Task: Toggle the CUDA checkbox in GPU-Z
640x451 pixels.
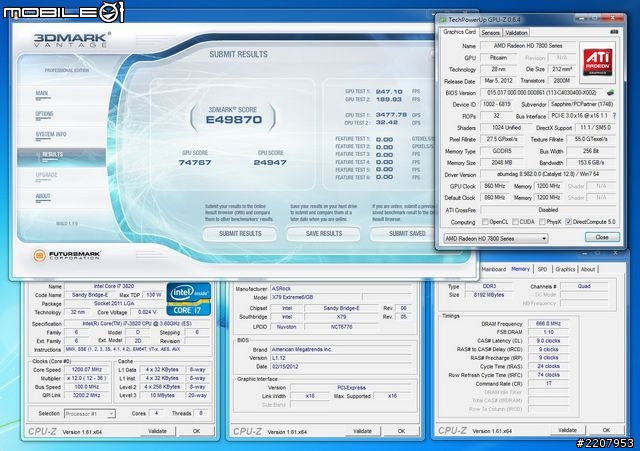Action: pos(515,222)
